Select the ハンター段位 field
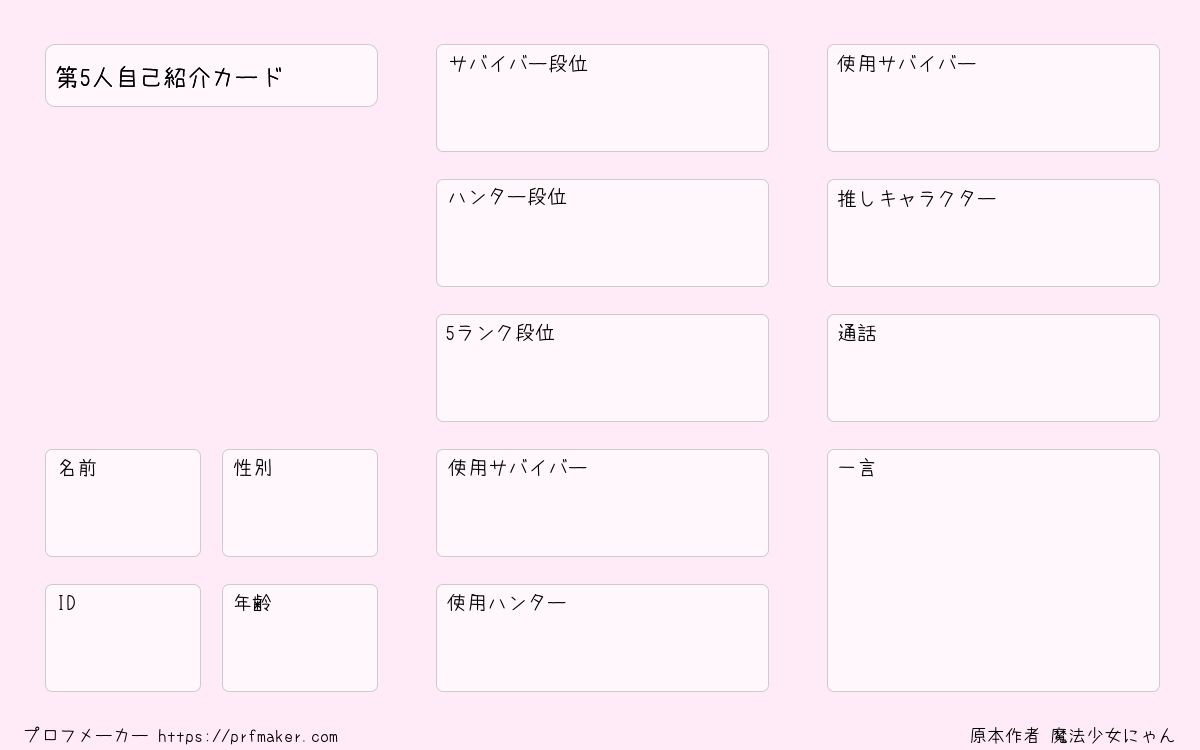The width and height of the screenshot is (1200, 750). 602,233
